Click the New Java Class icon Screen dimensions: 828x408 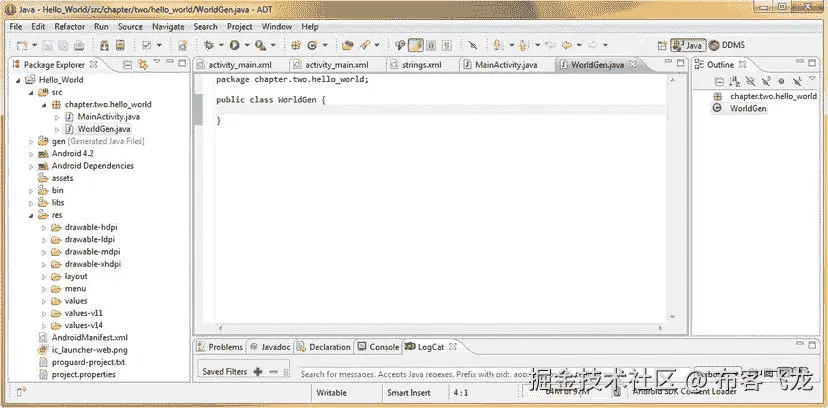point(312,45)
